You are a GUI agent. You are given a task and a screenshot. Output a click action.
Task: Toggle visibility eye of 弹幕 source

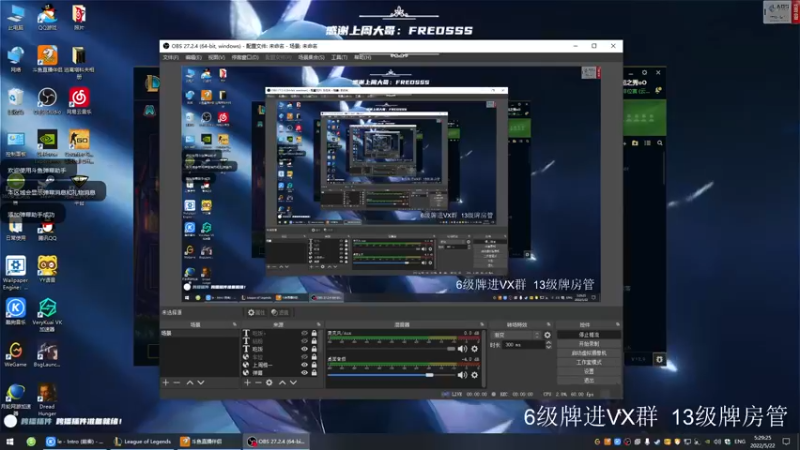coord(305,373)
